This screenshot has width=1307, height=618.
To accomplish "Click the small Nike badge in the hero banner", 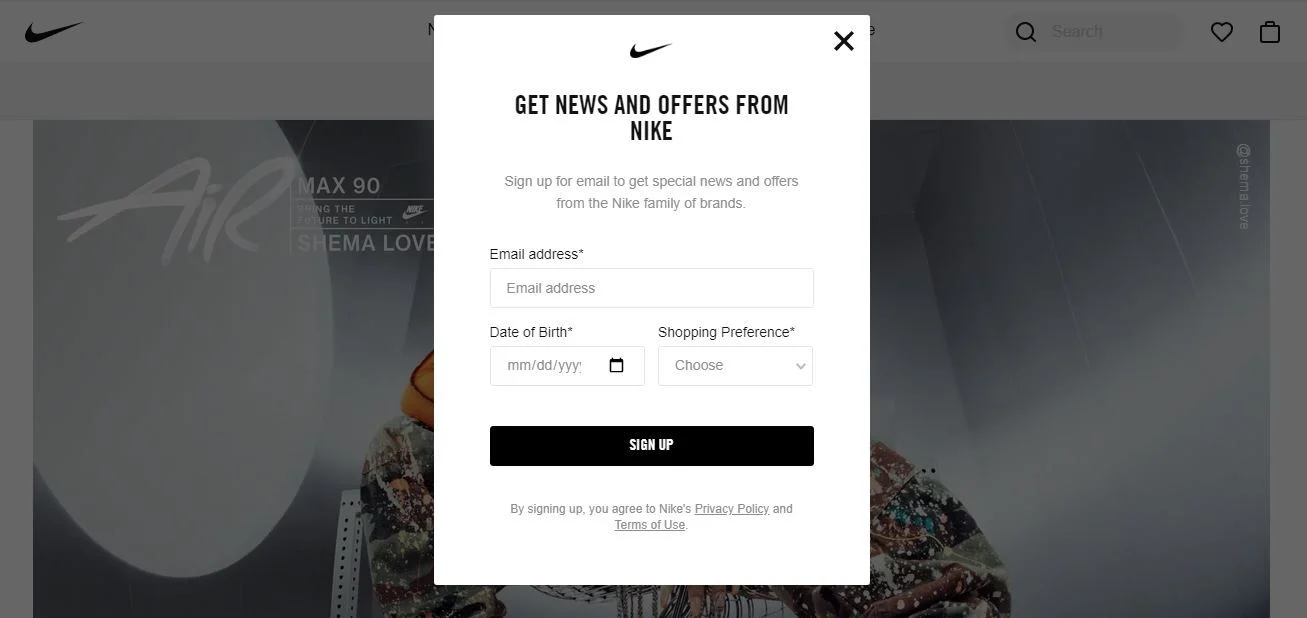I will (x=416, y=212).
